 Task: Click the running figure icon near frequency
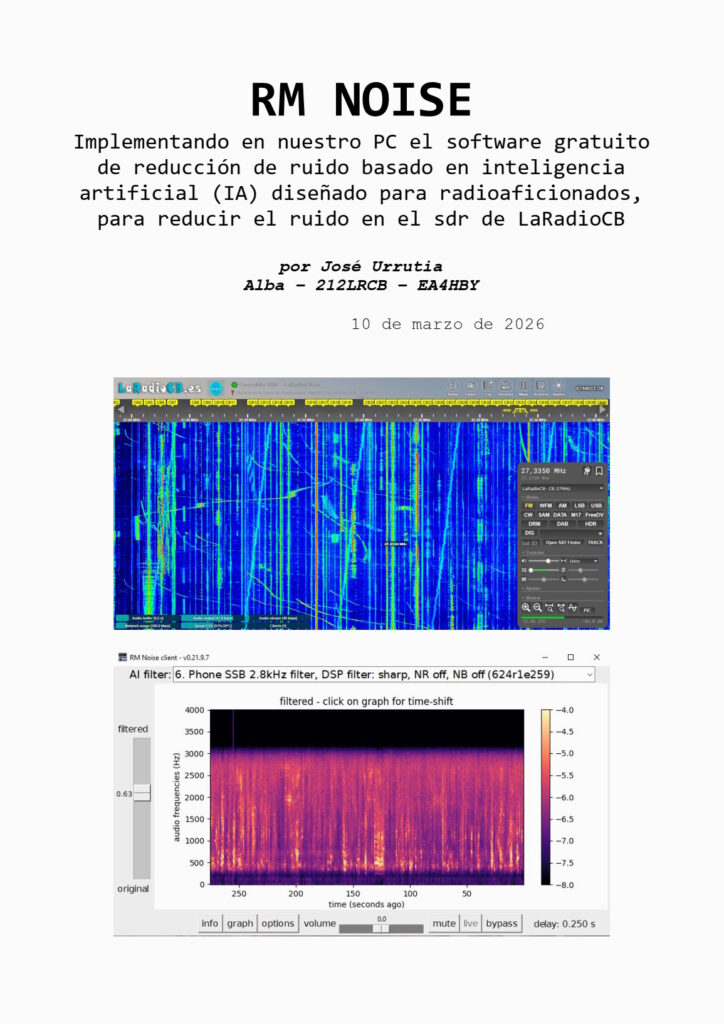pos(587,469)
